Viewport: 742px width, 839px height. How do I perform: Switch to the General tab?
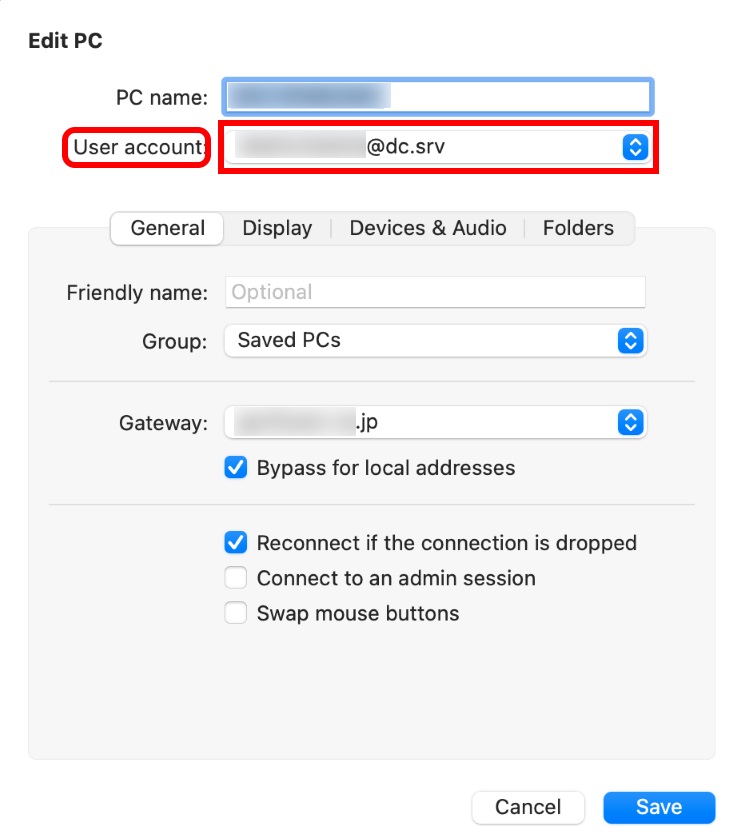coord(167,228)
